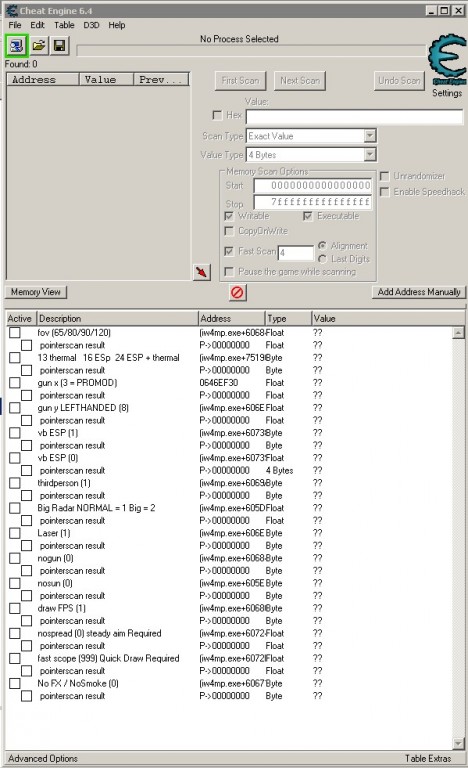Click the 4 Bytes type cell
Viewport: 468px width, 768px height.
point(279,470)
